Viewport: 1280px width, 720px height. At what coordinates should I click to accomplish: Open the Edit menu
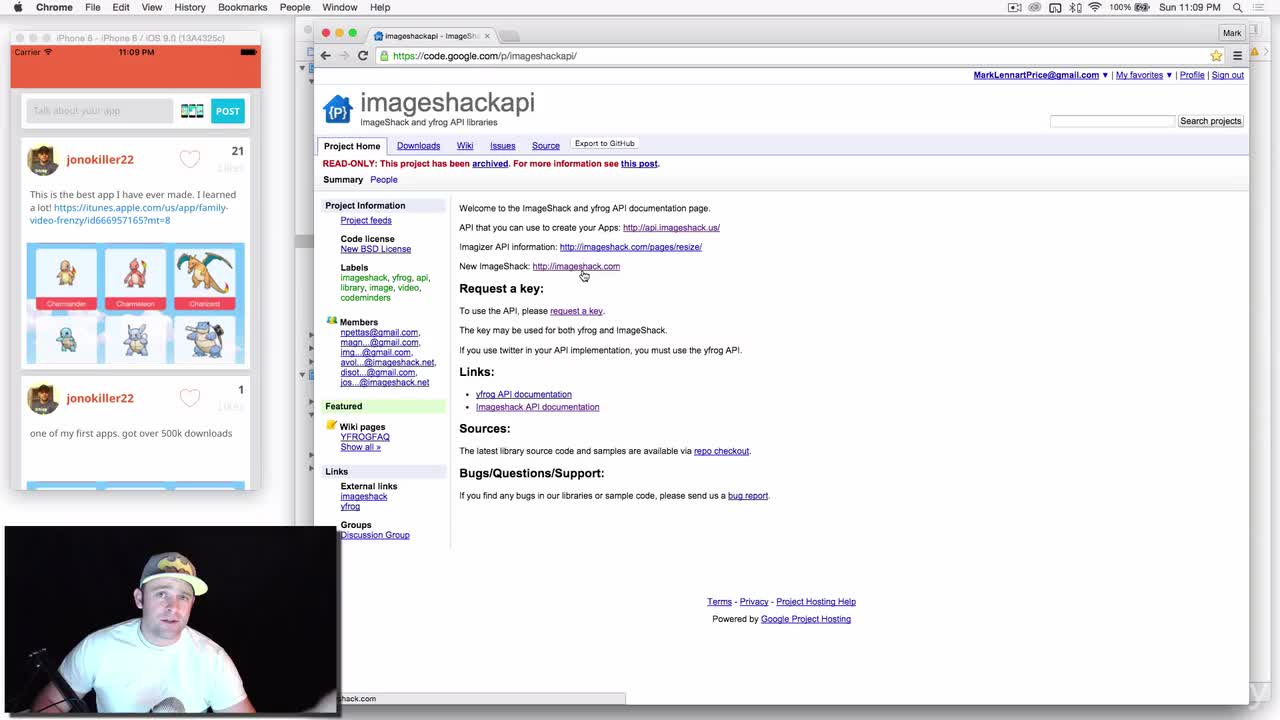click(x=121, y=7)
